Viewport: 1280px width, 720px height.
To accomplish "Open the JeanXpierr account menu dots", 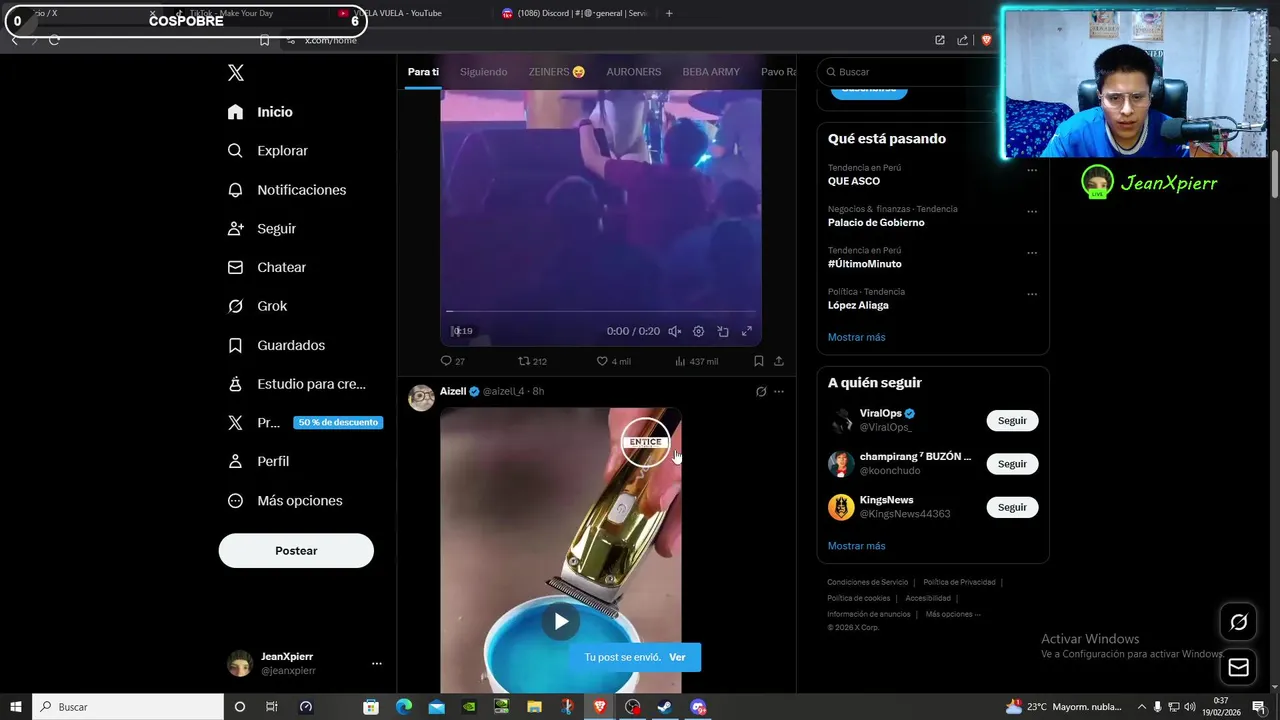I will 377,663.
